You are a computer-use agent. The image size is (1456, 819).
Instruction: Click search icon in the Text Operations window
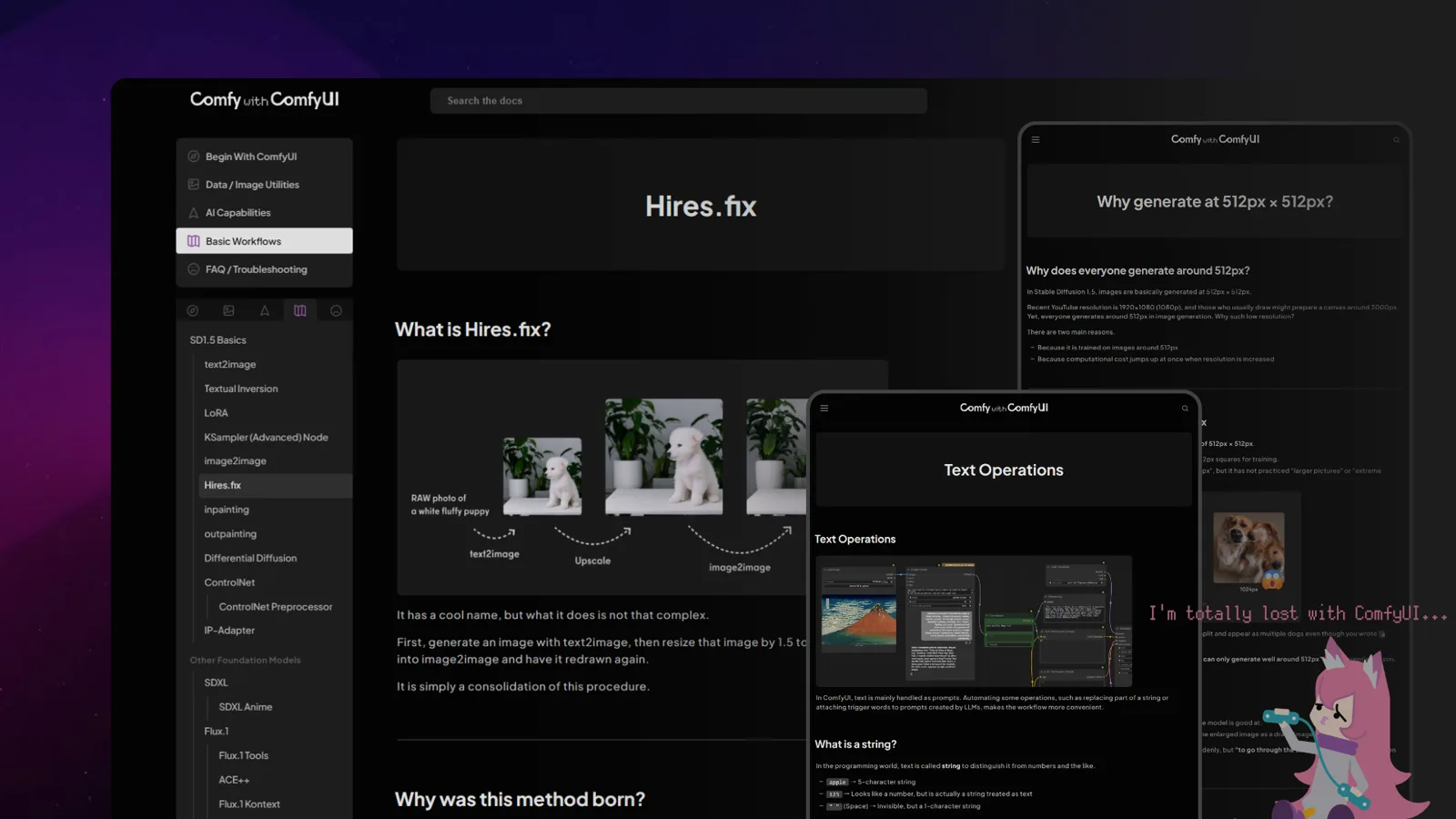(1185, 409)
